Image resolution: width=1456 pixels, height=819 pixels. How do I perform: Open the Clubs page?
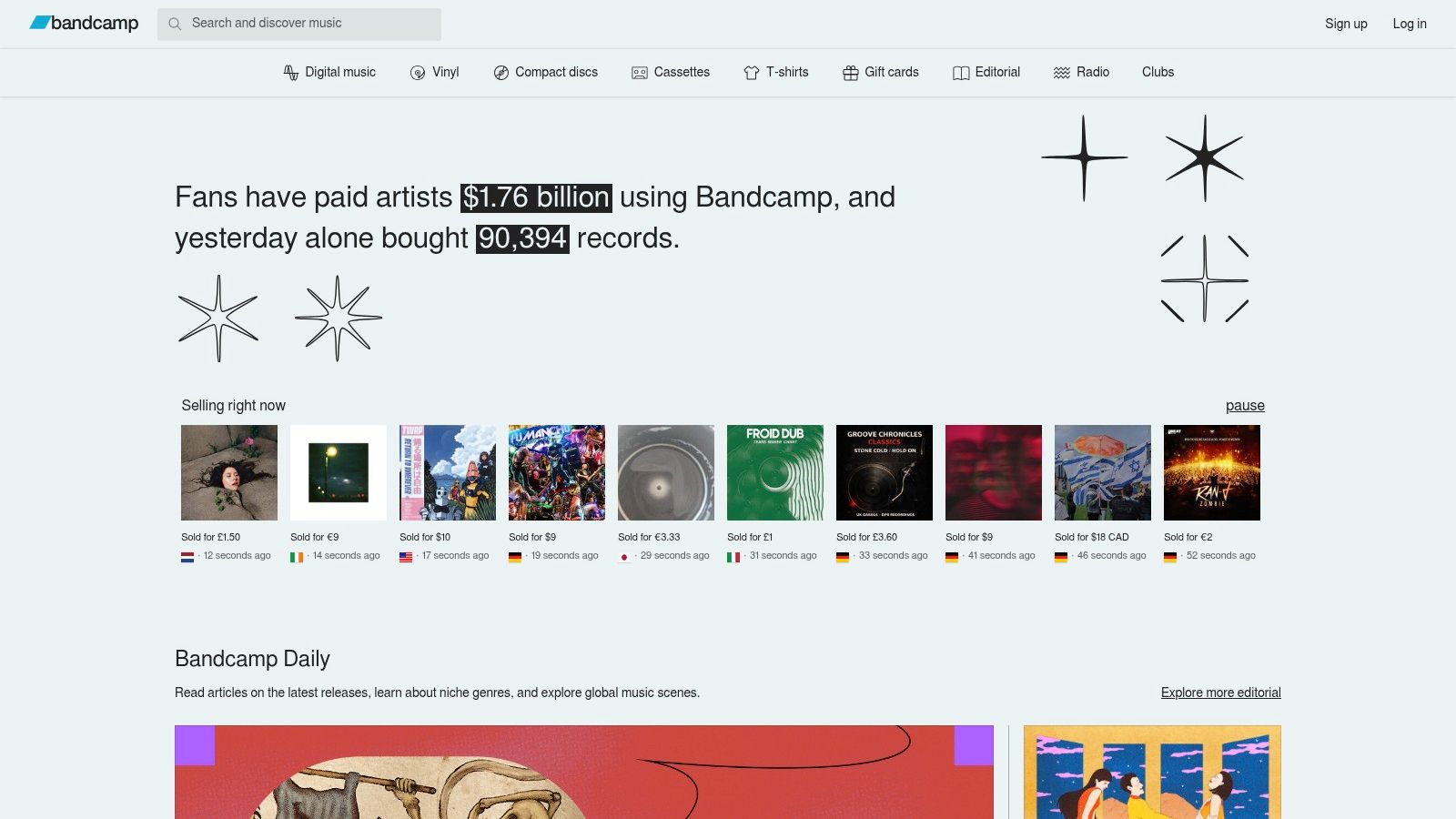click(x=1158, y=72)
